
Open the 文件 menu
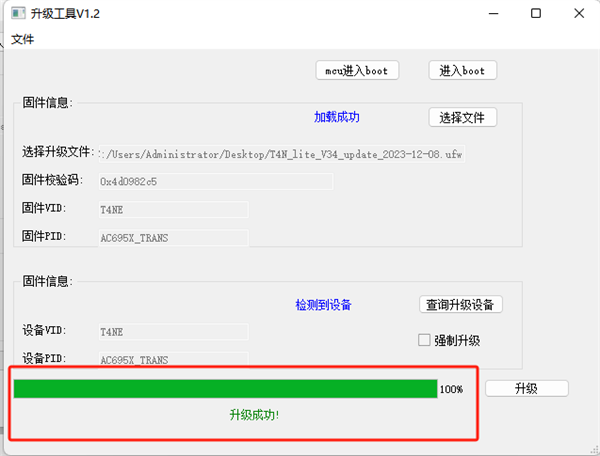22,39
